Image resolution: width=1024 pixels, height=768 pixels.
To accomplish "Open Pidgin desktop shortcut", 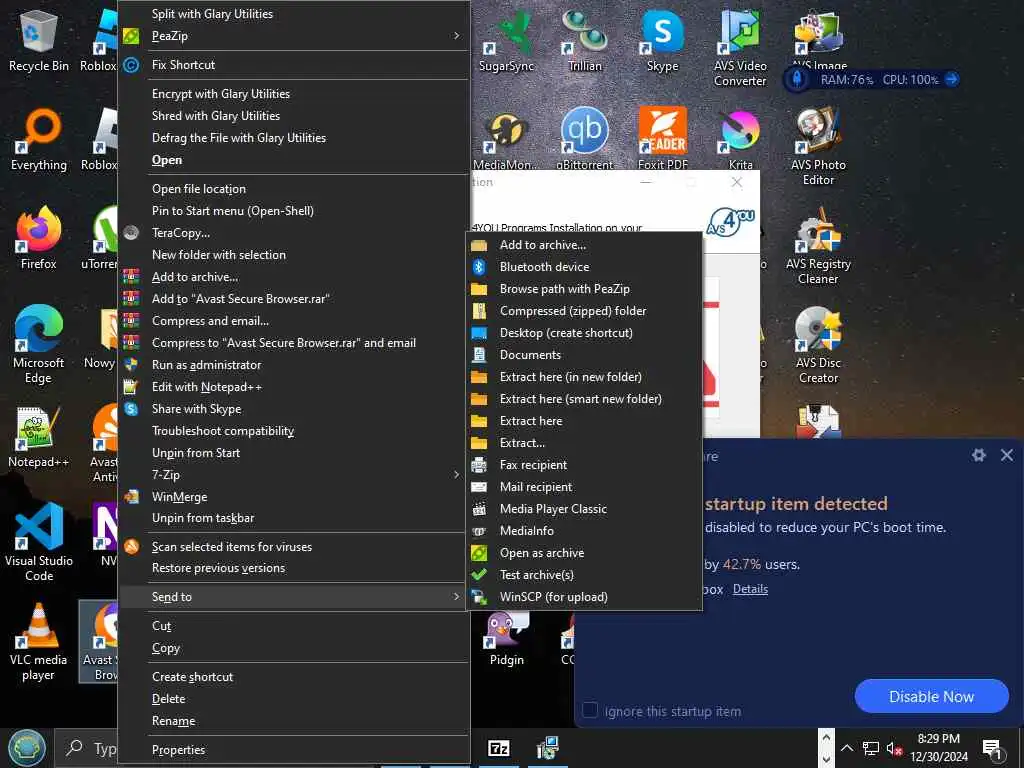I will pyautogui.click(x=506, y=639).
